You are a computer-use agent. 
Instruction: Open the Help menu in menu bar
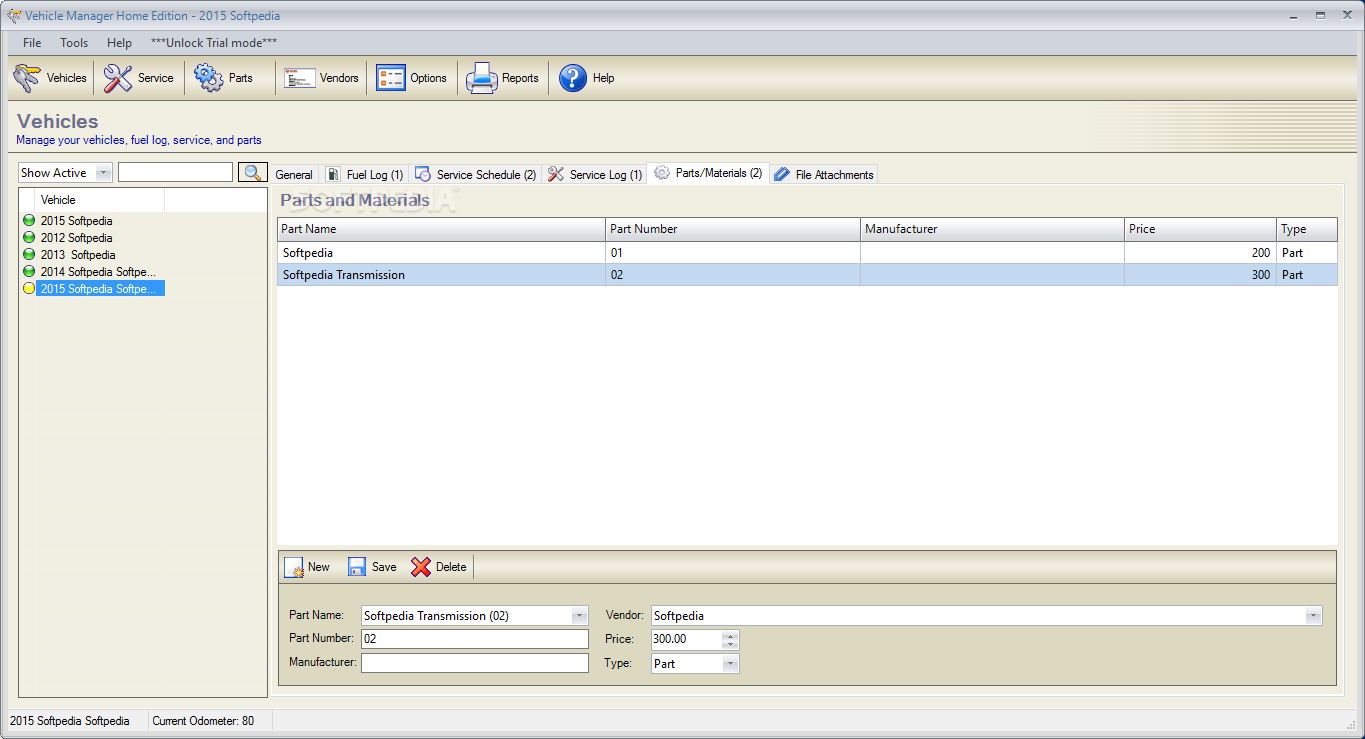coord(119,43)
